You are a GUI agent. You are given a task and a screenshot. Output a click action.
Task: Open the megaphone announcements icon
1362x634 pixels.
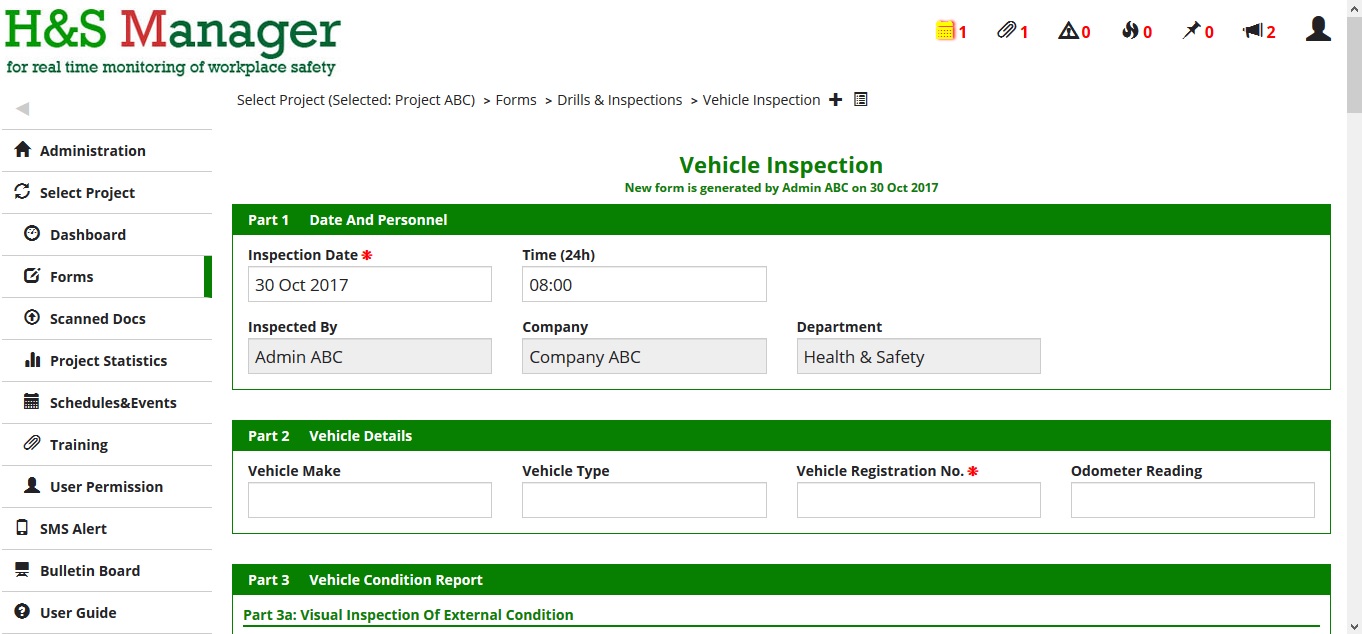coord(1253,31)
